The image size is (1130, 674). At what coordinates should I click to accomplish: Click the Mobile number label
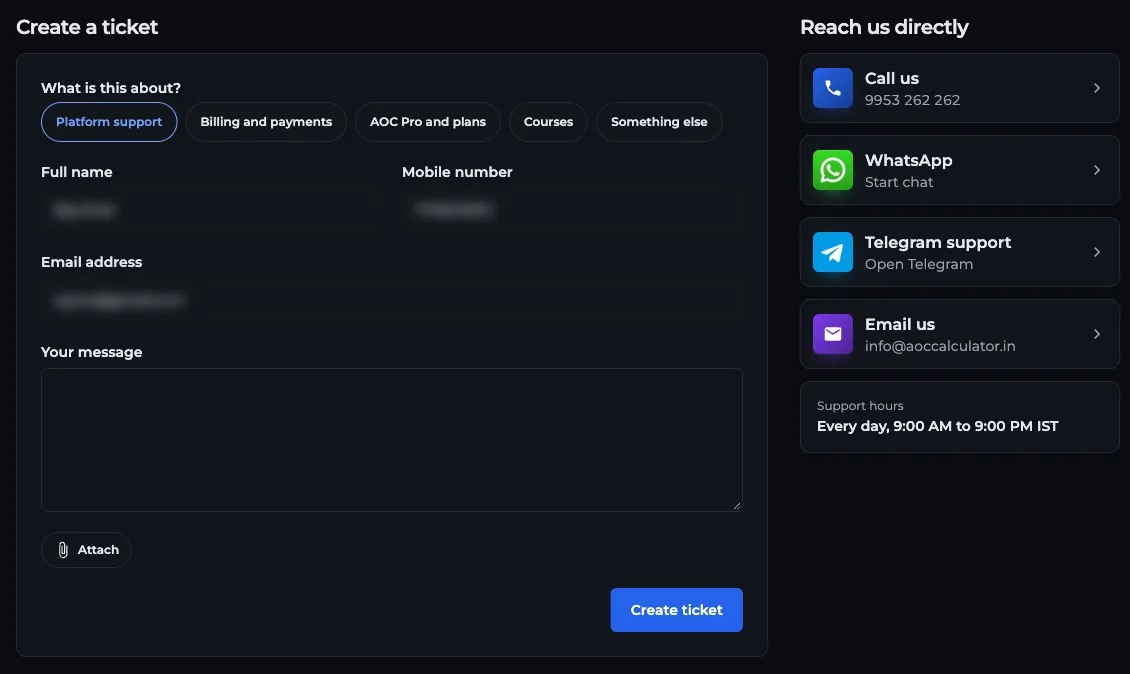coord(457,172)
